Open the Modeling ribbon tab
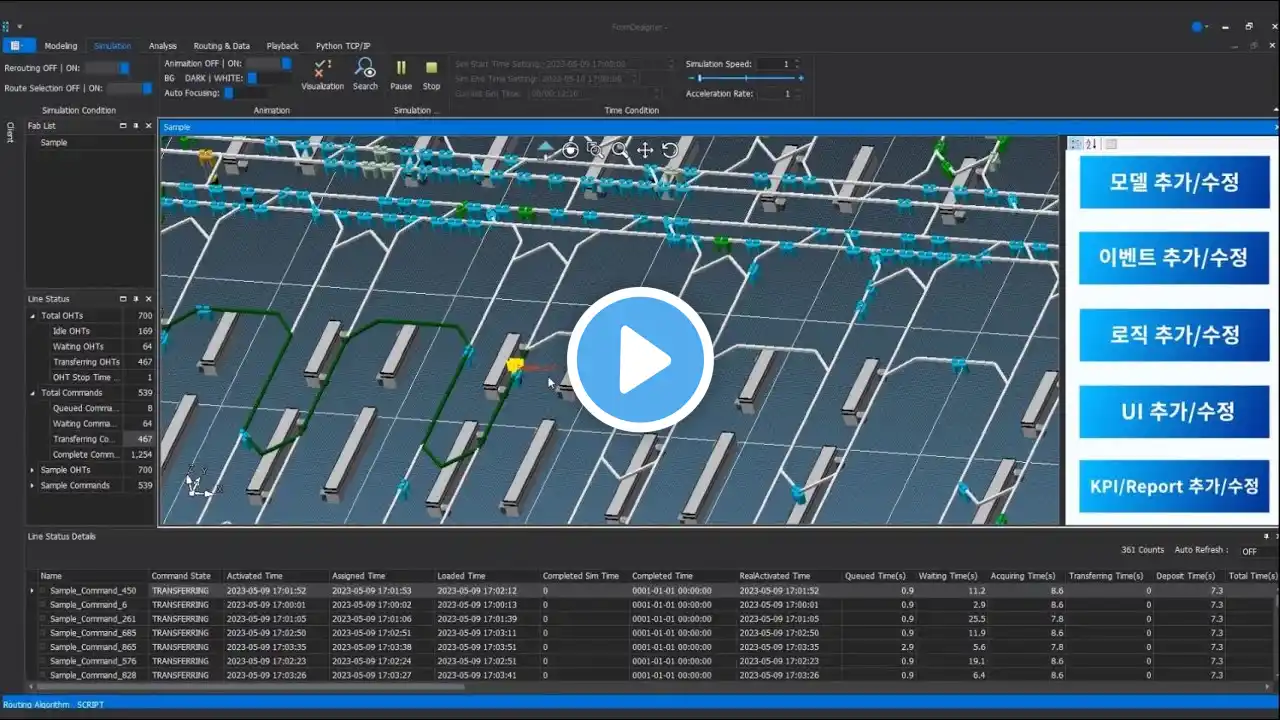The height and width of the screenshot is (720, 1280). 61,46
